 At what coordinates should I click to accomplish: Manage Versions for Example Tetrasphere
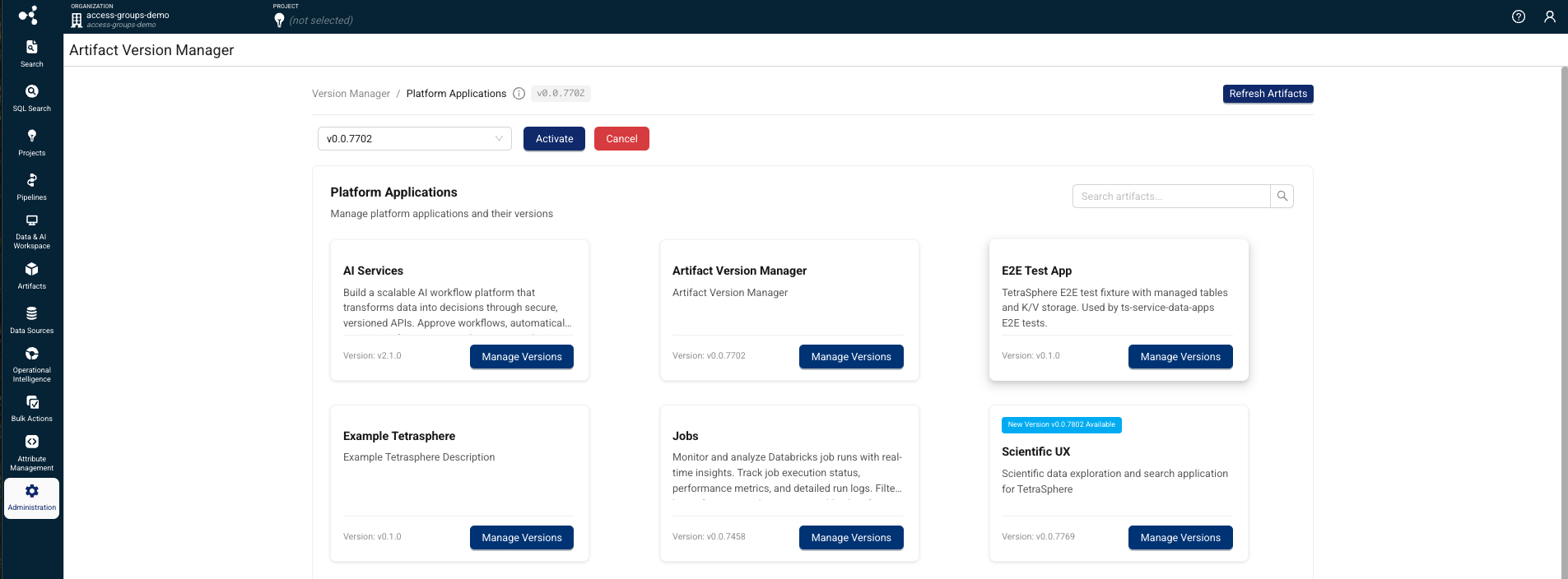coord(522,538)
